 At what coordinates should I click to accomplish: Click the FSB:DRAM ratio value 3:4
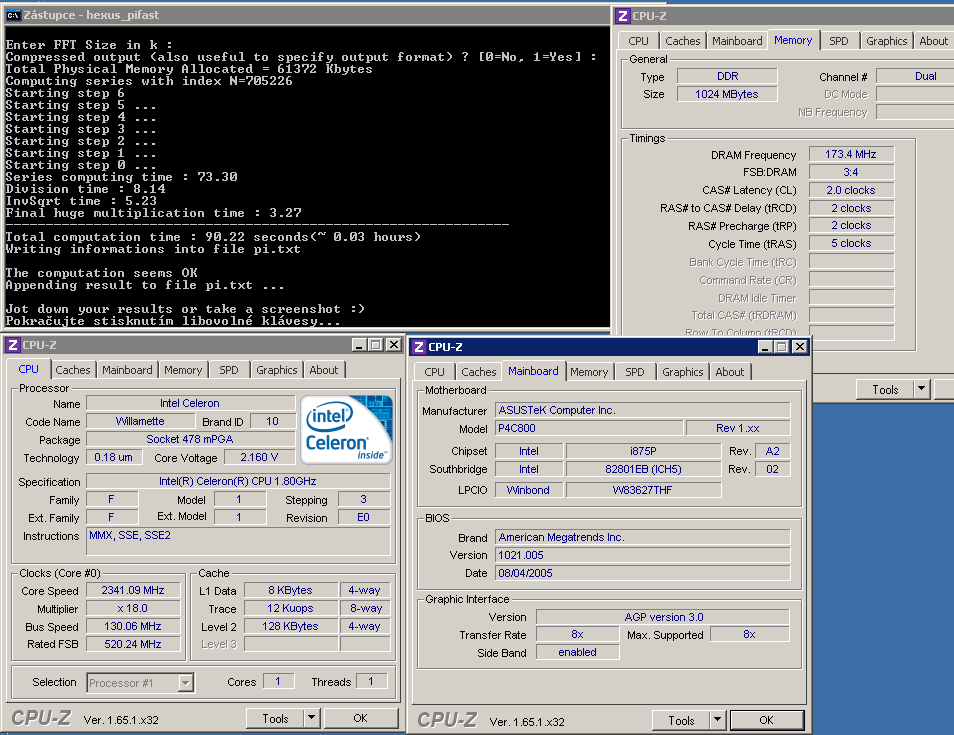tap(851, 172)
